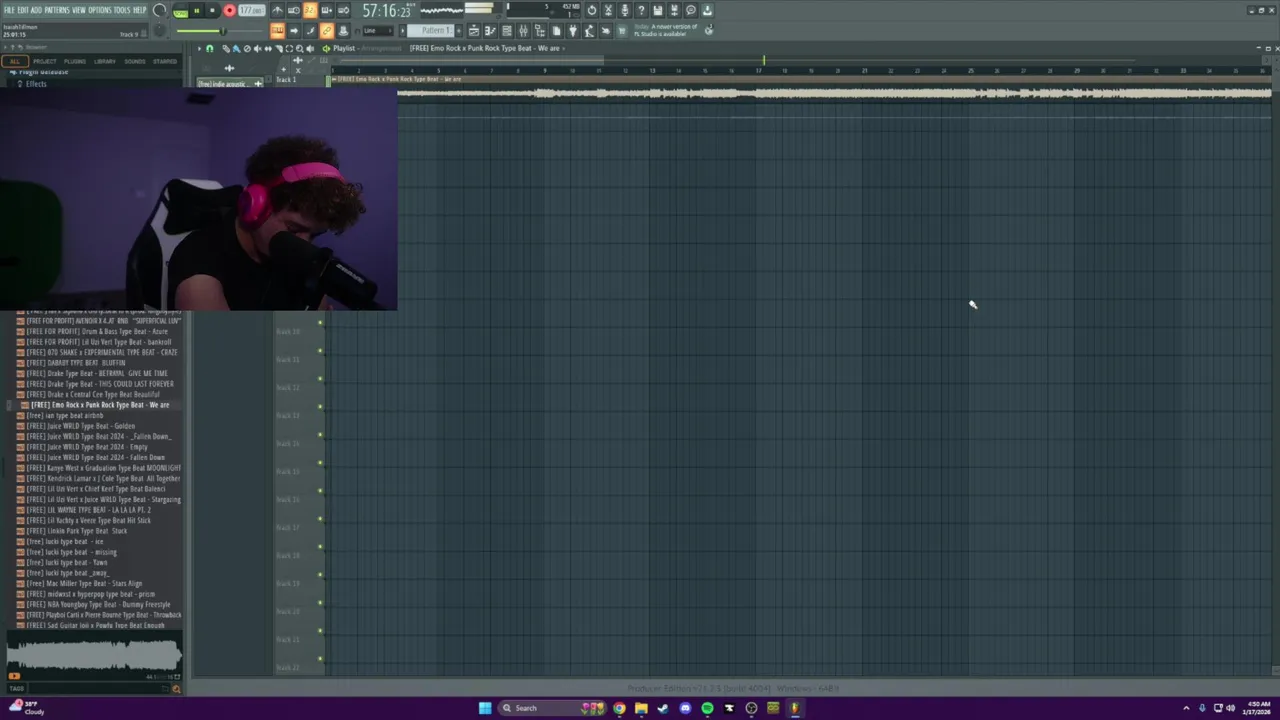Select the PROJECT browser tab
This screenshot has height=720, width=1280.
click(x=45, y=61)
